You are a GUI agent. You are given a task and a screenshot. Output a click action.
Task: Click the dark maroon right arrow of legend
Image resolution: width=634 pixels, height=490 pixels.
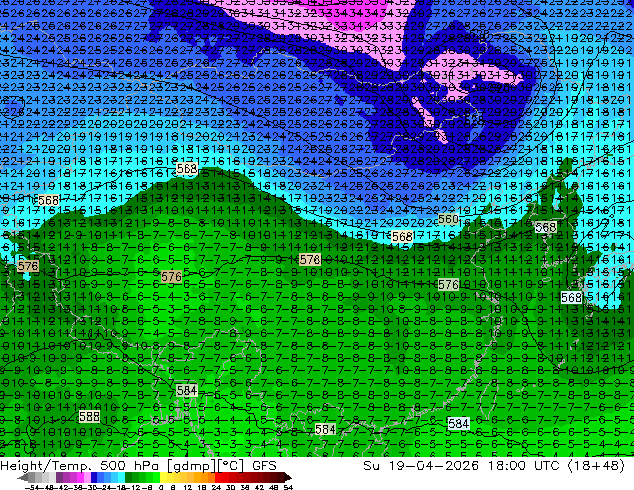point(287,478)
